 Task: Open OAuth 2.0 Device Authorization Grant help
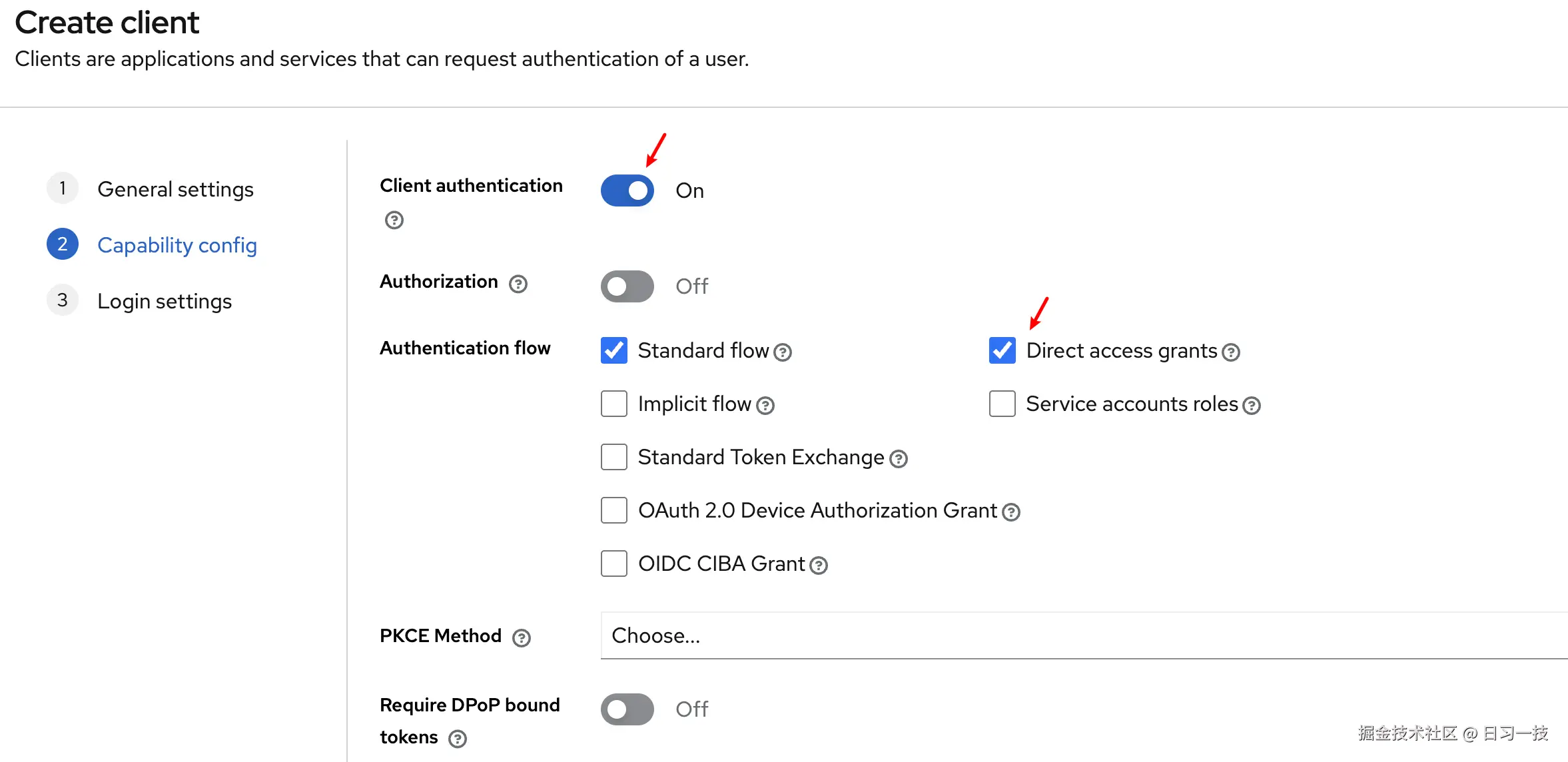[1011, 512]
